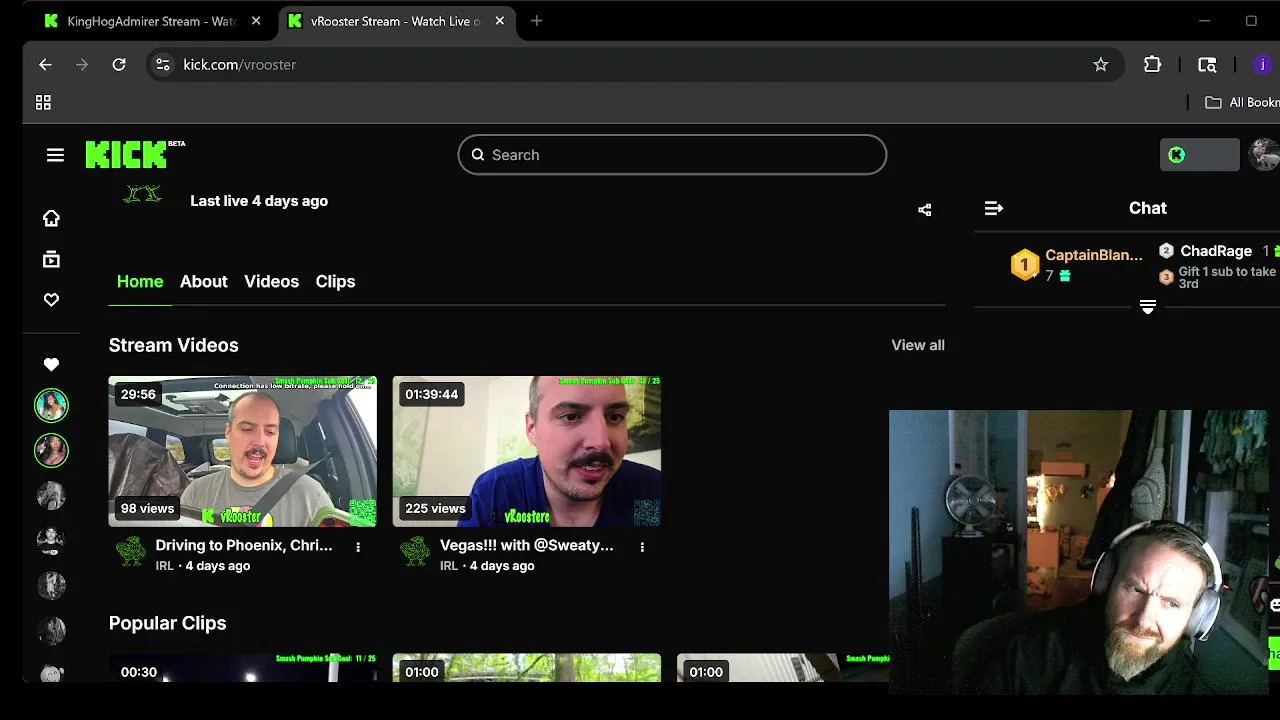1280x720 pixels.
Task: Switch to KingHogAdmirer Stream tab
Action: [151, 21]
